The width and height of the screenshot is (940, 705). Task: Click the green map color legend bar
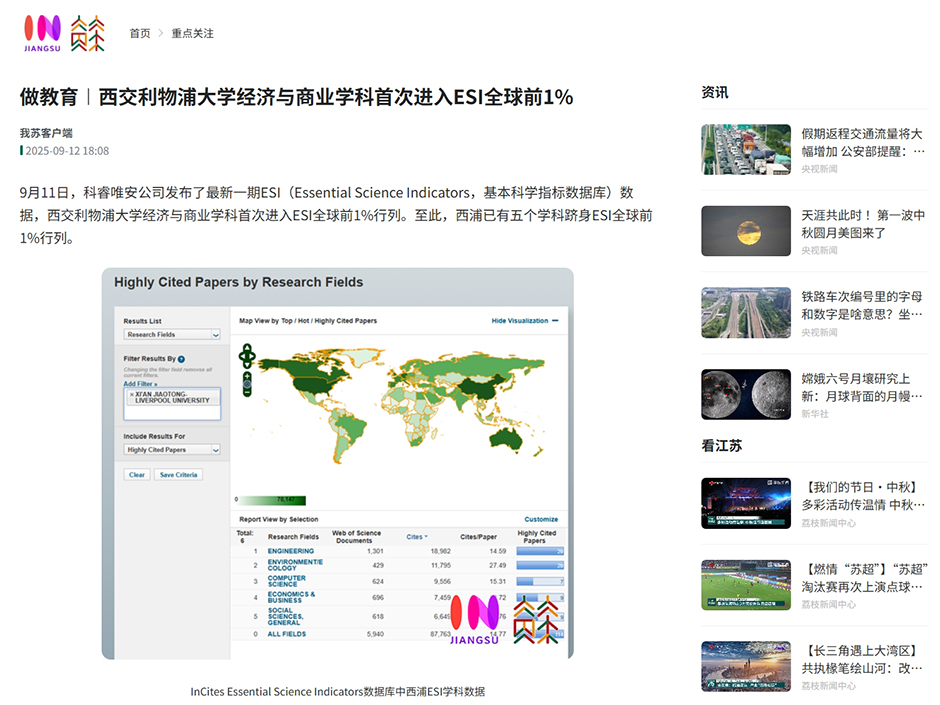(x=270, y=499)
